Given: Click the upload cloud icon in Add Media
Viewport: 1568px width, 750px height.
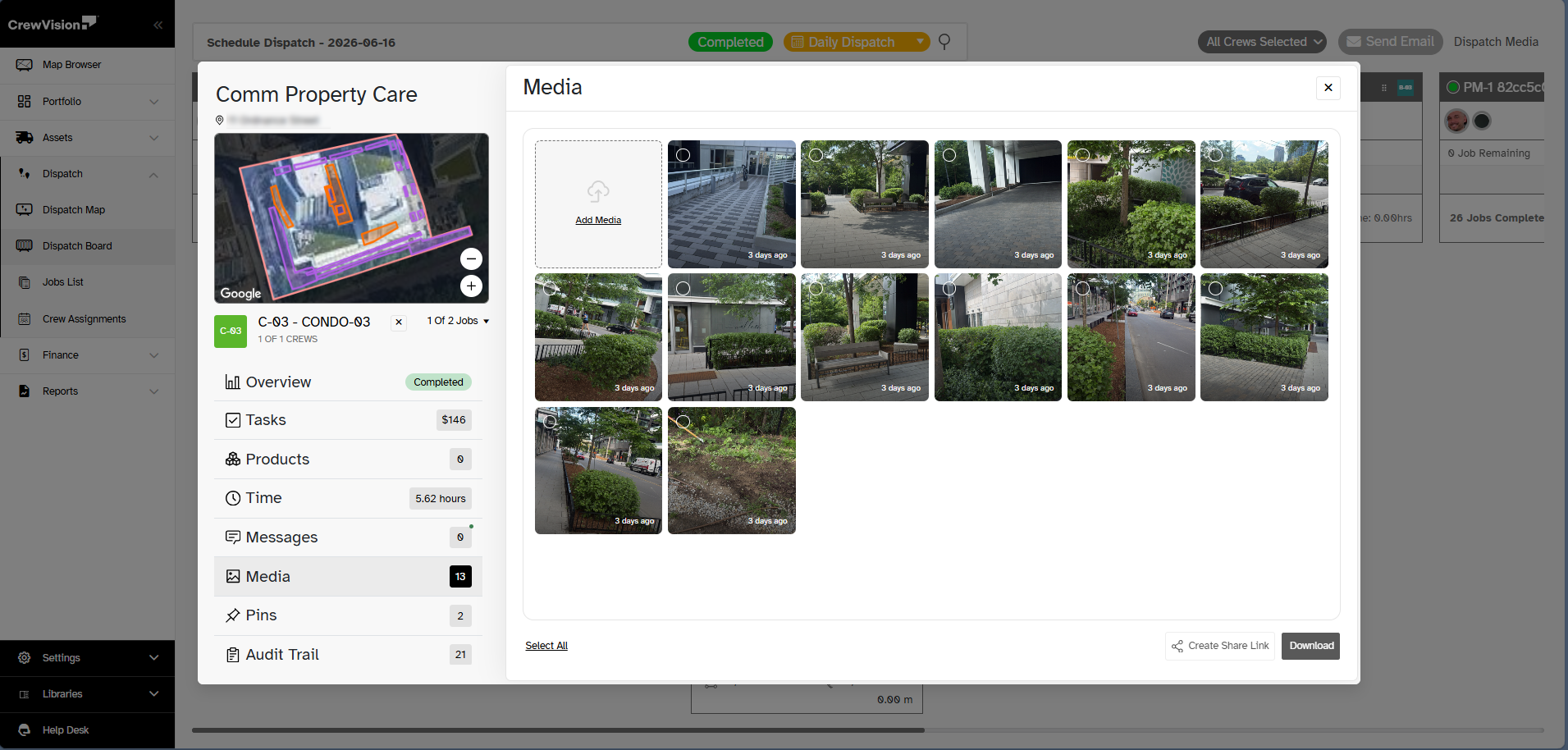Looking at the screenshot, I should click(598, 192).
